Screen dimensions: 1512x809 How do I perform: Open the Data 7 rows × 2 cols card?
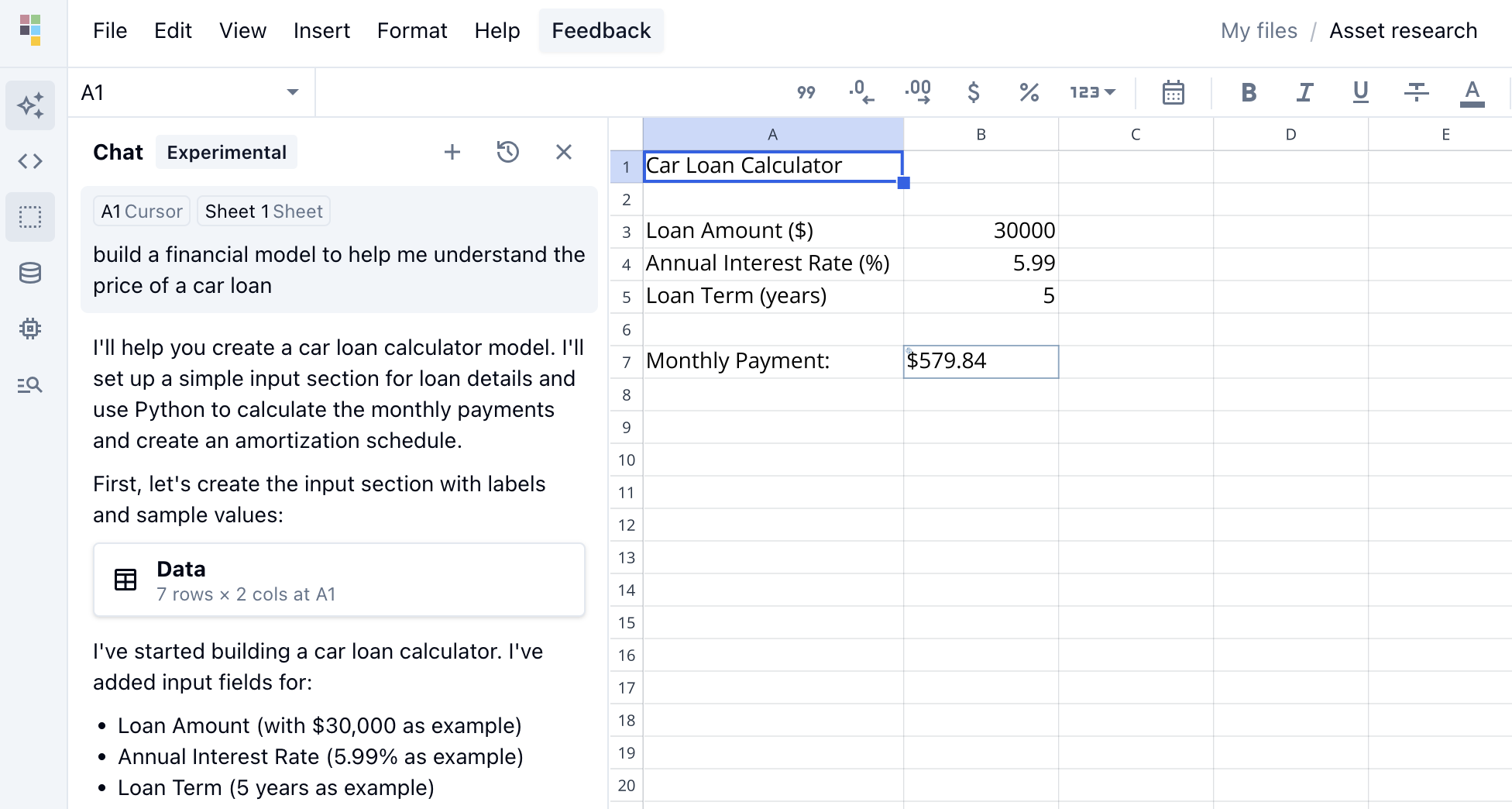[339, 580]
